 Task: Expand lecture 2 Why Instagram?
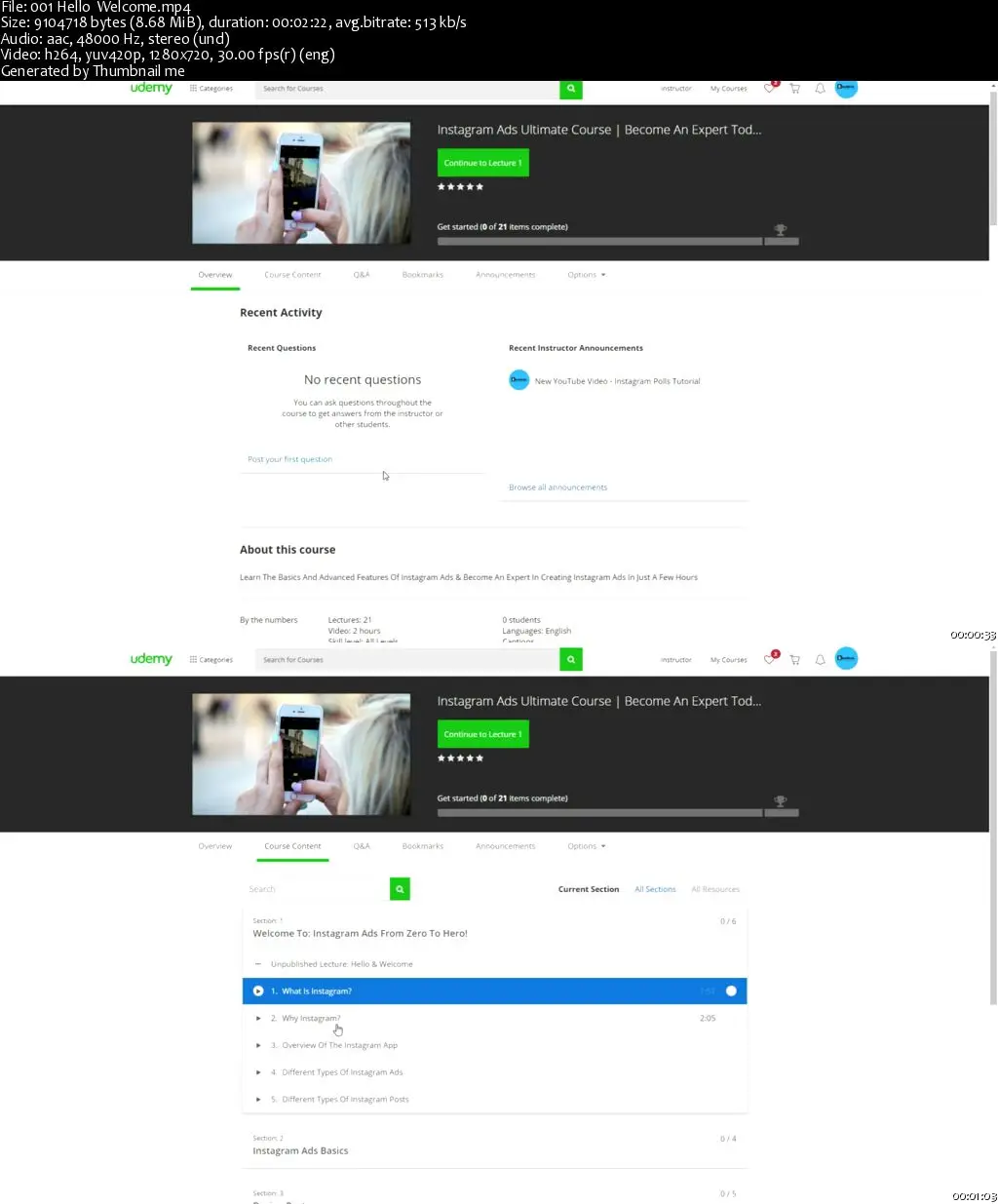click(x=258, y=1018)
